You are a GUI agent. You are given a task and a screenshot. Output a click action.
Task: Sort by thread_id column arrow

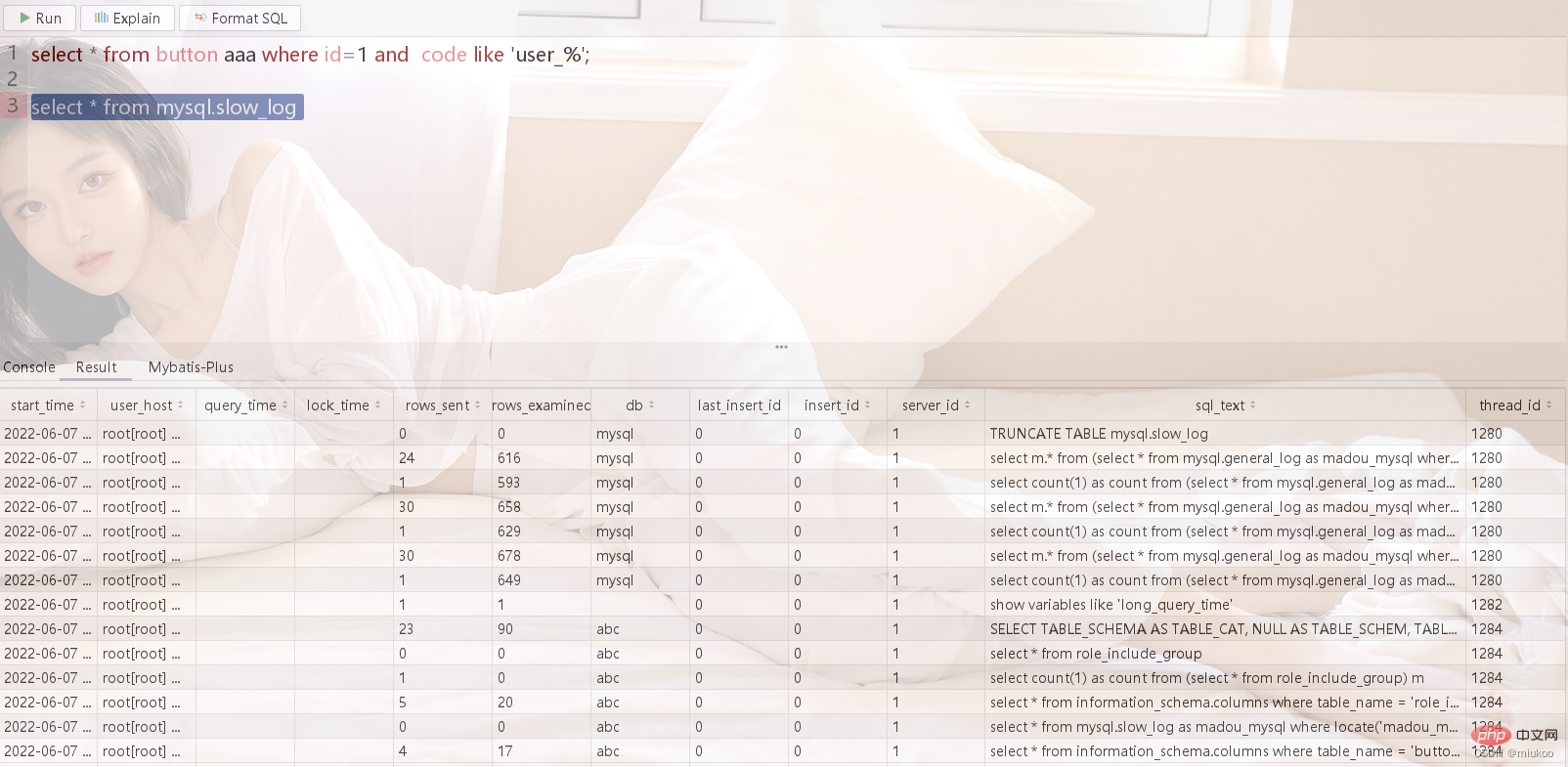[1548, 405]
